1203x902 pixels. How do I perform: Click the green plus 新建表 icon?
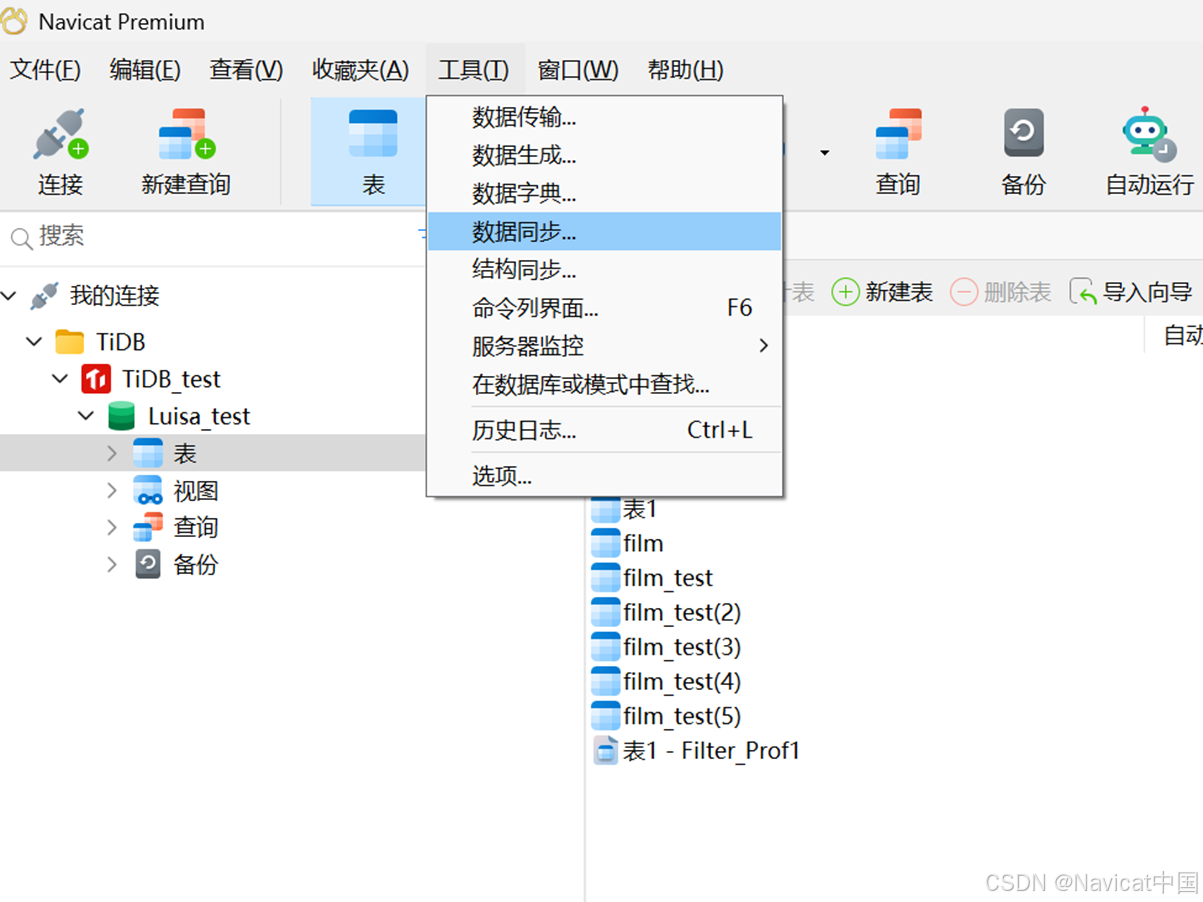coord(846,292)
